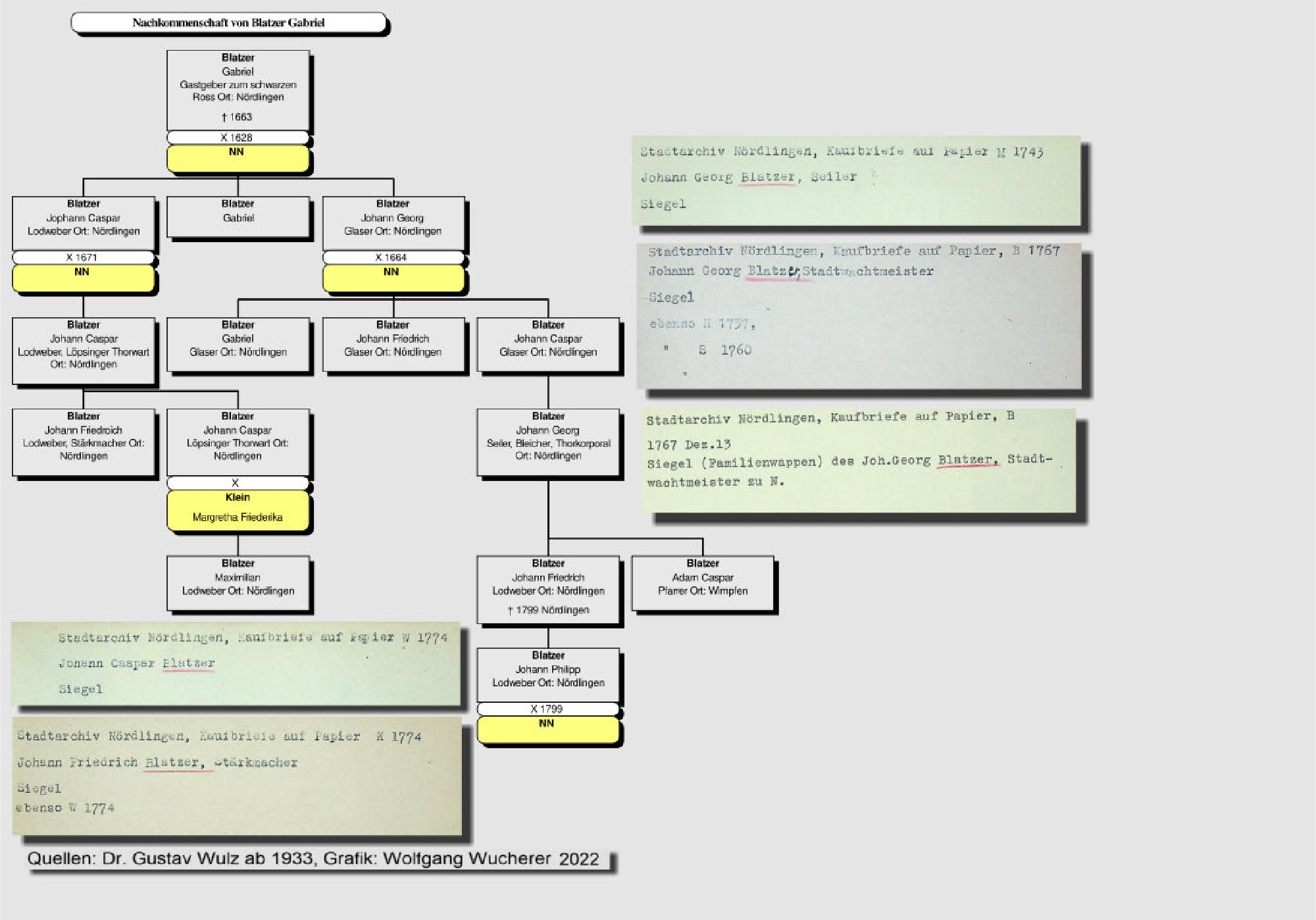Click the Jophann Caspar Lodweber box
1316x920 pixels.
click(x=84, y=222)
